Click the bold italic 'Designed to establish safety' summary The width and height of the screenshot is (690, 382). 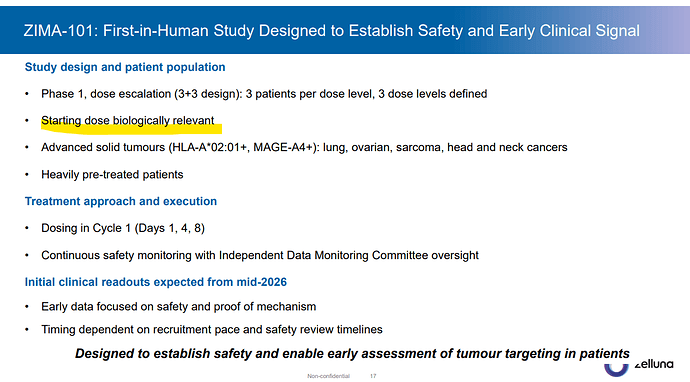[x=352, y=353]
